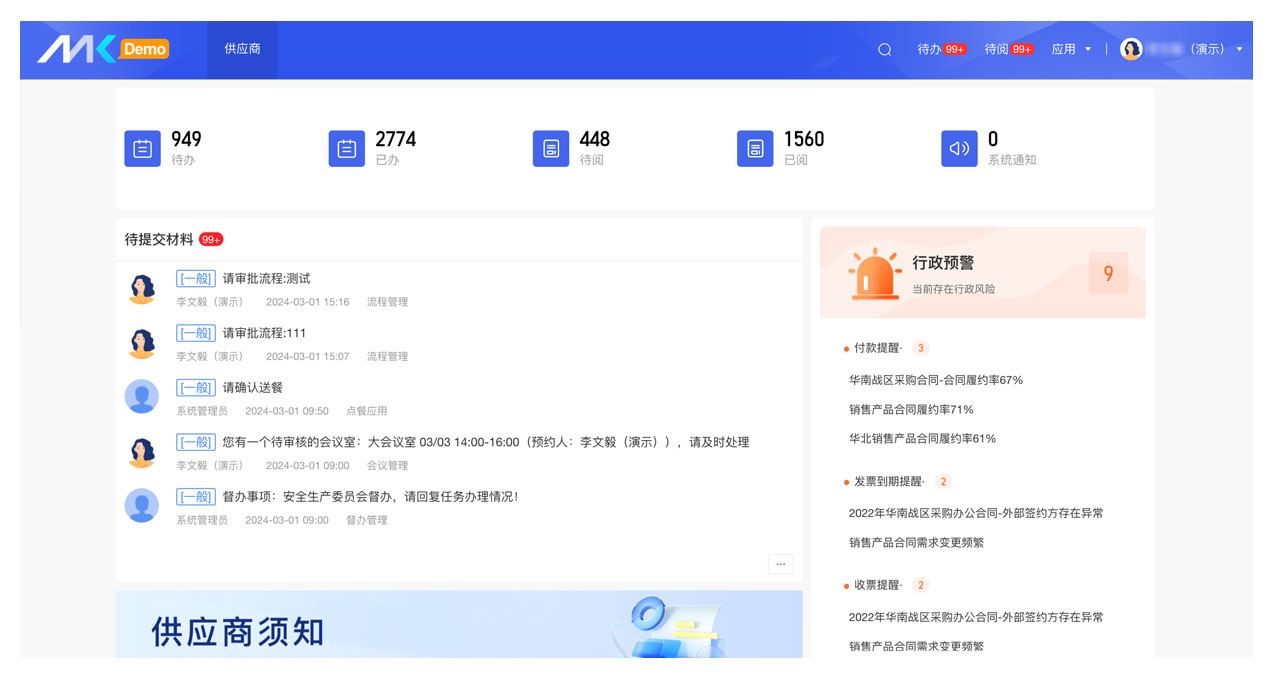Open the 请确认送餐 task
Screen dimensions: 1274x676
(252, 388)
